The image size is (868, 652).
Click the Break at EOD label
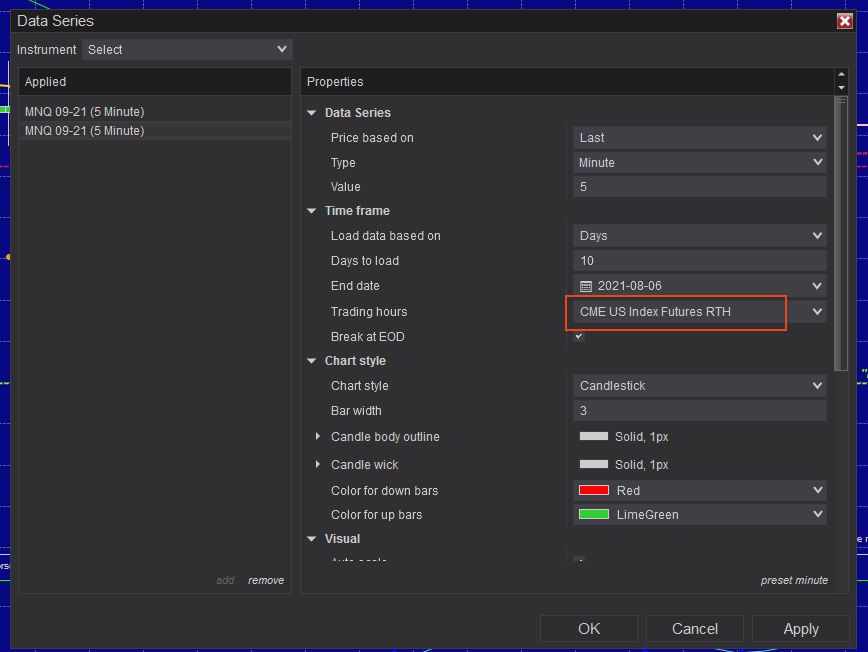point(368,337)
